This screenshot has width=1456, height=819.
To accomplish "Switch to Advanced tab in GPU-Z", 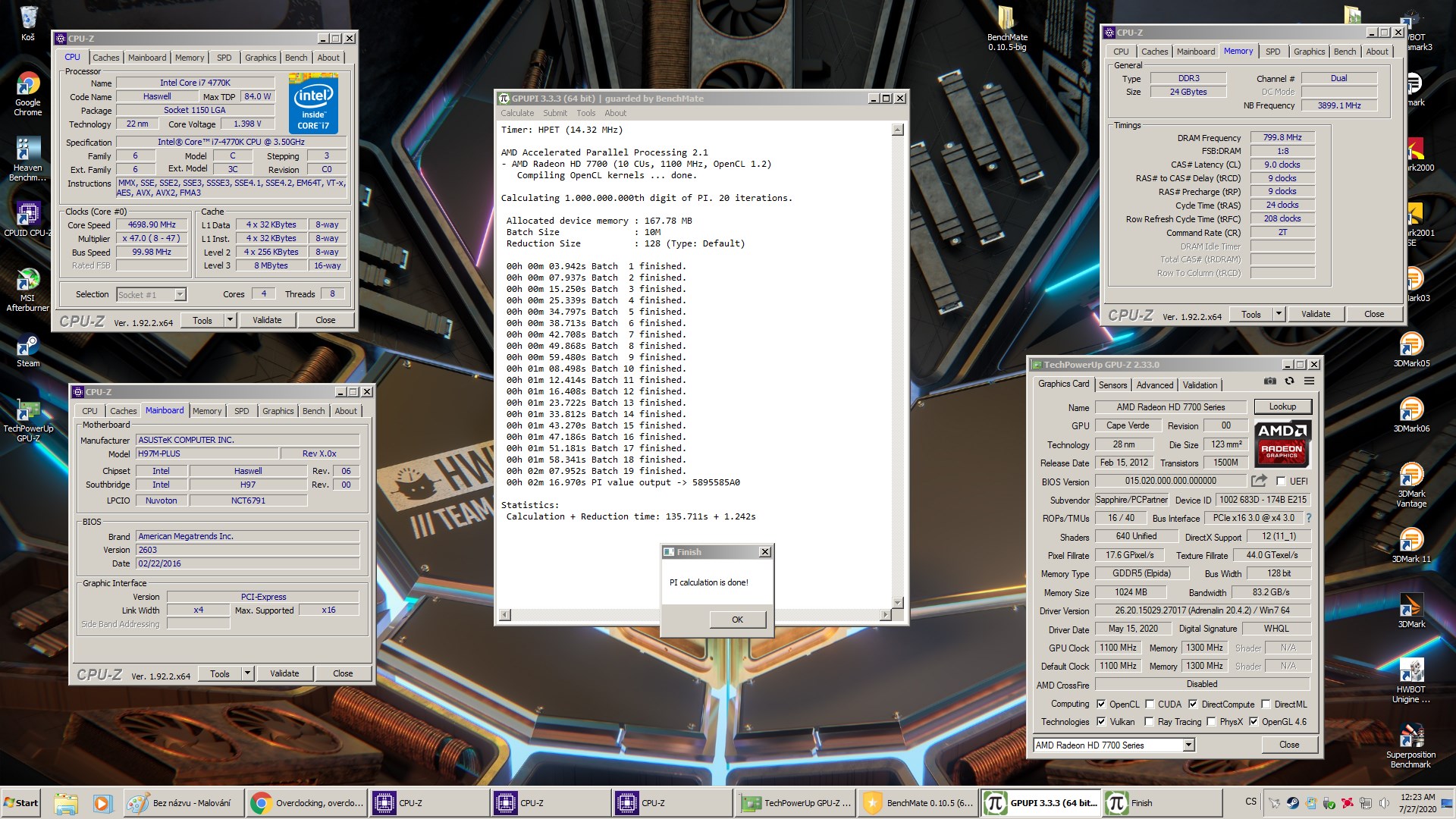I will pos(1154,385).
